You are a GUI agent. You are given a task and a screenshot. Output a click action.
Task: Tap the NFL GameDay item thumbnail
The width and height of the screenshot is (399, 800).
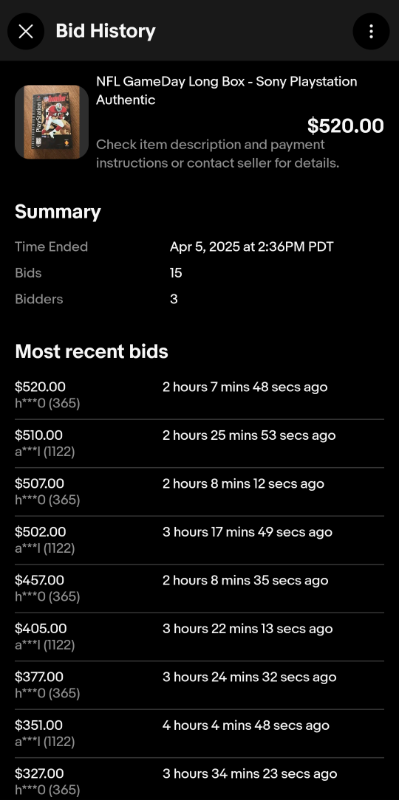52,122
